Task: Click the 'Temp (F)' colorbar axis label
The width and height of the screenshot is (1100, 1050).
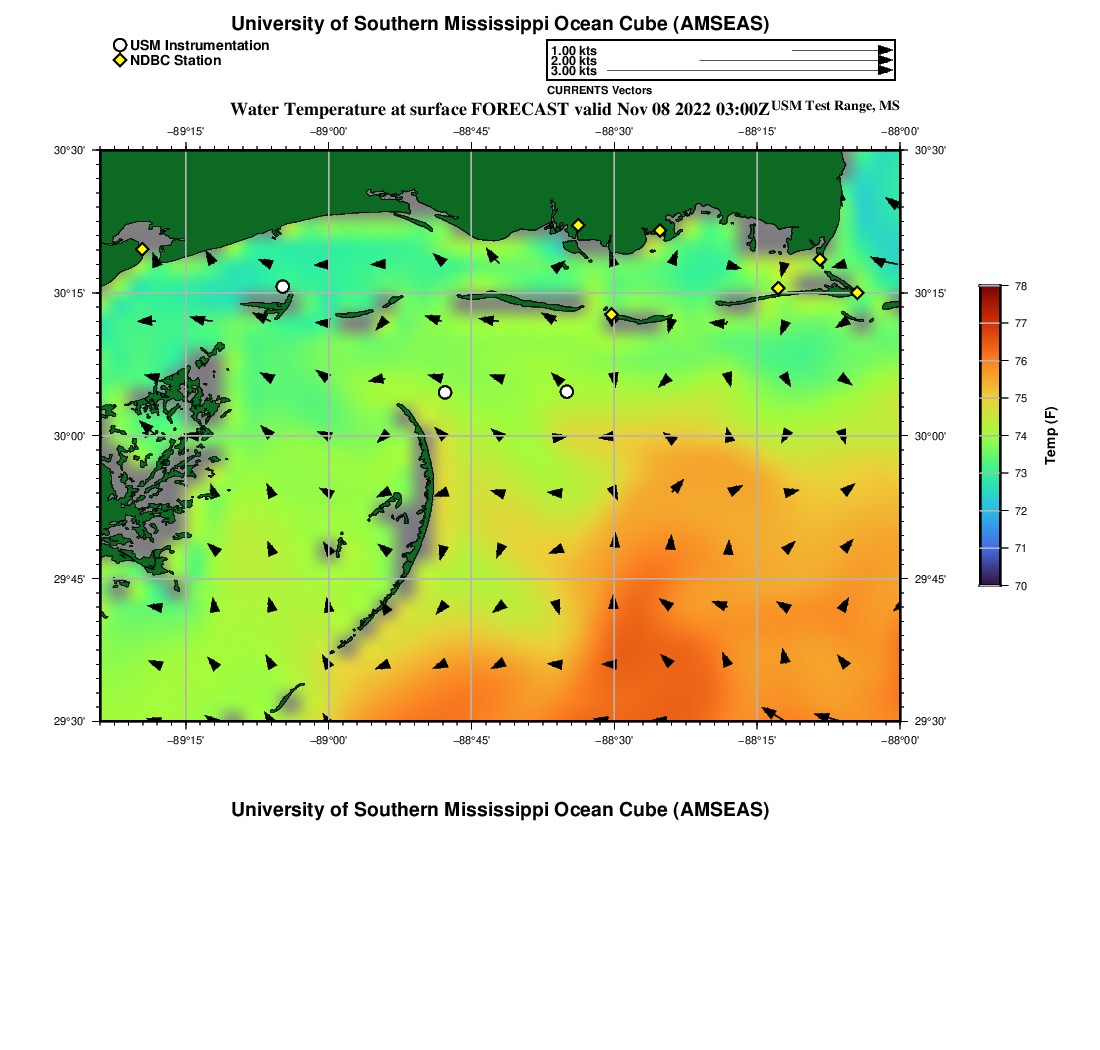Action: [1050, 435]
